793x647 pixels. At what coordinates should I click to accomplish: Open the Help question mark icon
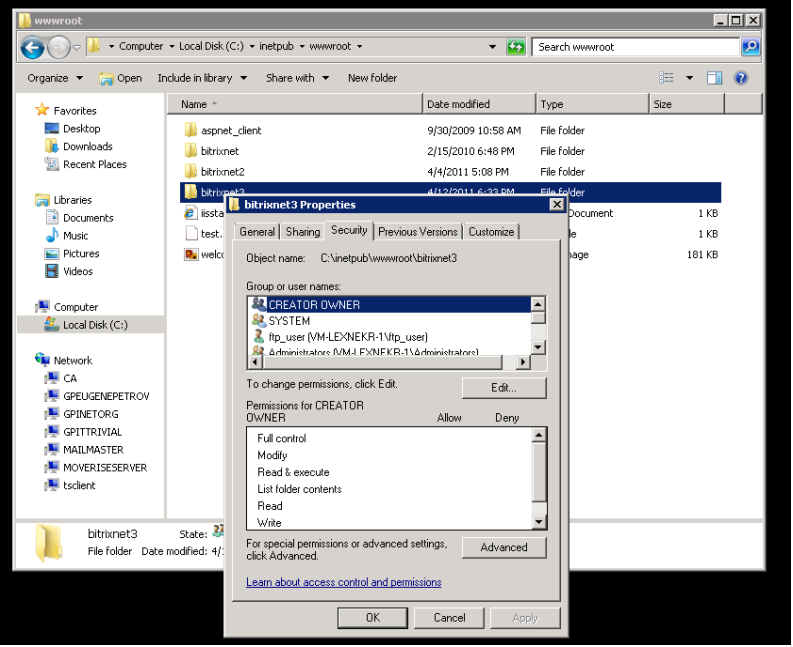[741, 78]
